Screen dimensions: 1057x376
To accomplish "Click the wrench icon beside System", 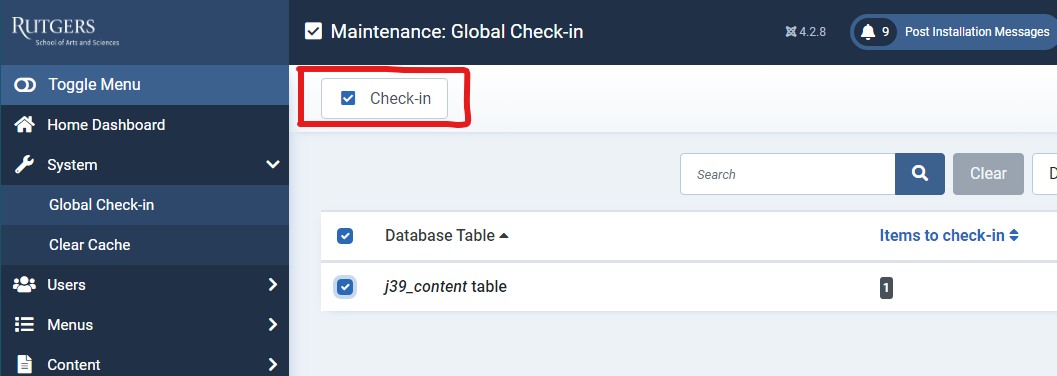I will coord(24,164).
